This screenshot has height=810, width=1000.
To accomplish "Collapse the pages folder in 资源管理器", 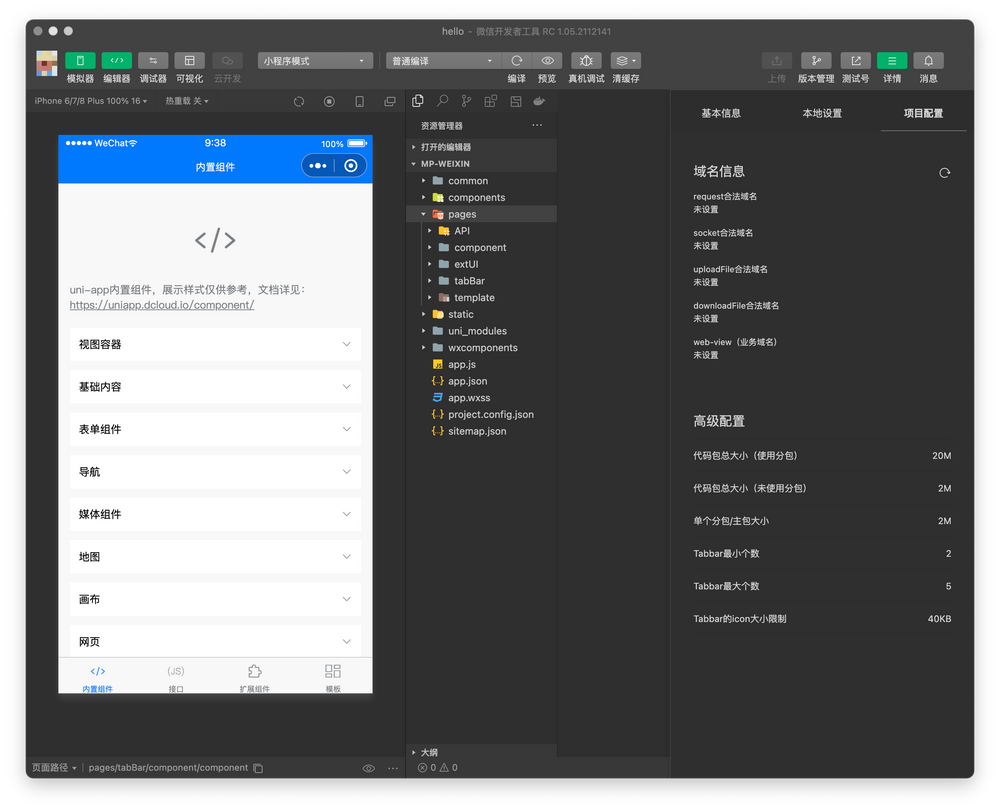I will click(x=423, y=213).
